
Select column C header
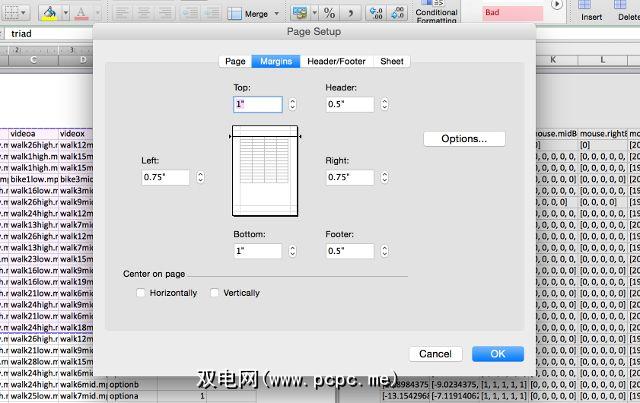pos(33,60)
